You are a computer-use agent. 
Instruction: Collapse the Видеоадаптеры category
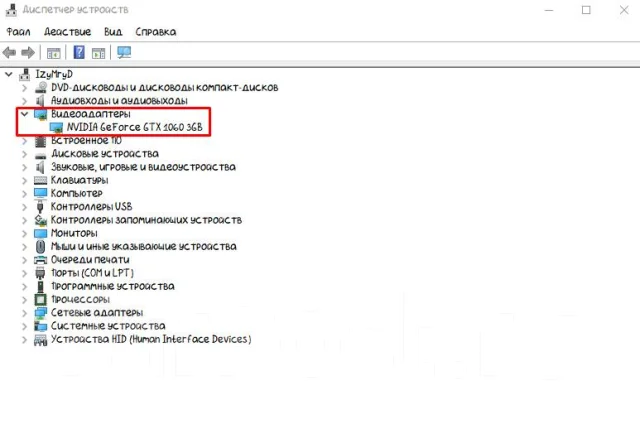[x=24, y=114]
